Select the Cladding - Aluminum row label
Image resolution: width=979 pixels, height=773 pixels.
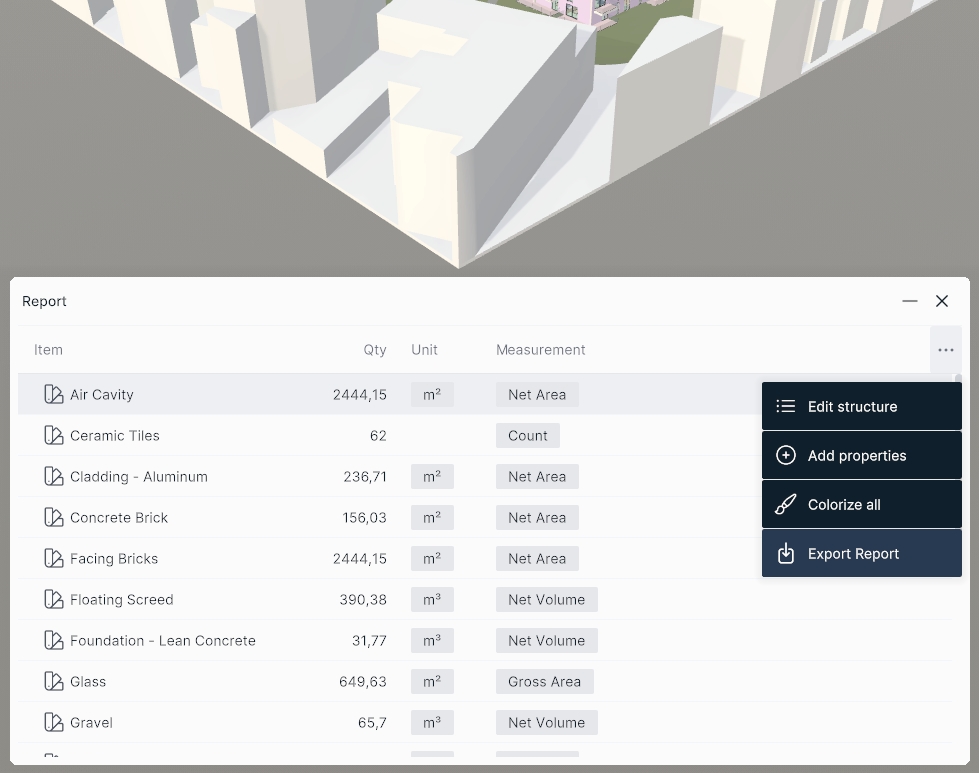[x=139, y=476]
